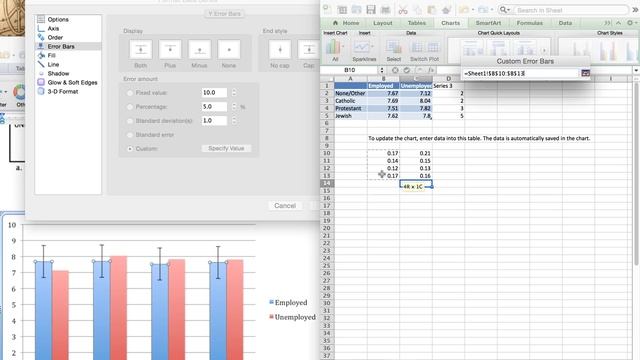Pick the No cap end style

coord(280,50)
